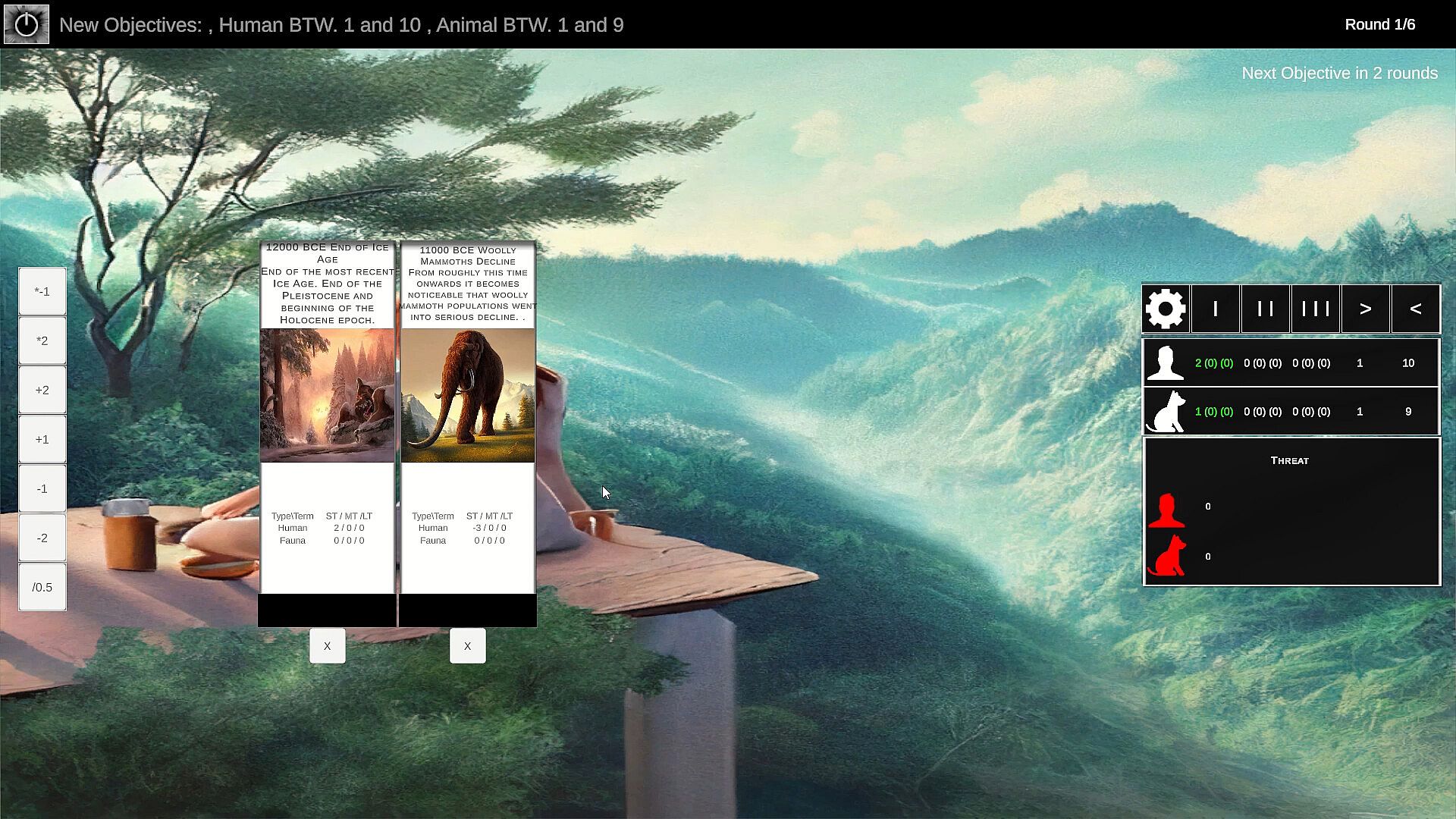Select the woolly mammoth card image
Screen dimensions: 1456x819
[x=467, y=395]
